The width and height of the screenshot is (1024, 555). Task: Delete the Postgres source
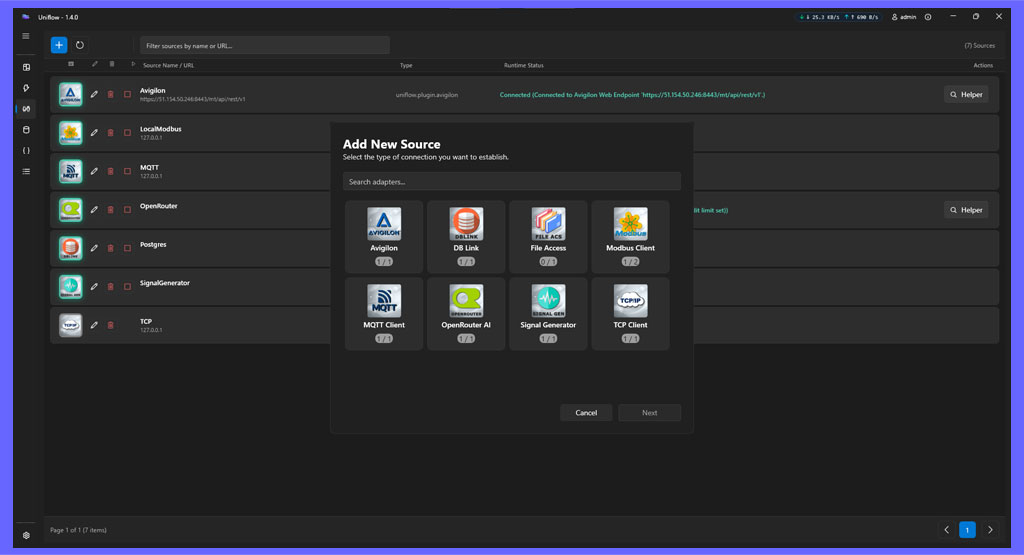pyautogui.click(x=110, y=248)
